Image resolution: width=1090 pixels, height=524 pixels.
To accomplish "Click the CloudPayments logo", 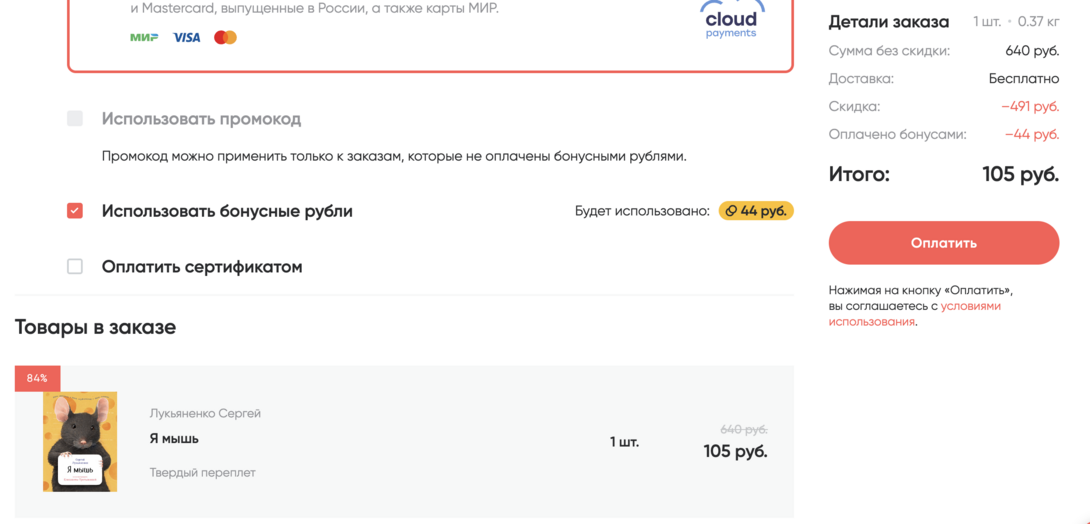I will coord(731,20).
